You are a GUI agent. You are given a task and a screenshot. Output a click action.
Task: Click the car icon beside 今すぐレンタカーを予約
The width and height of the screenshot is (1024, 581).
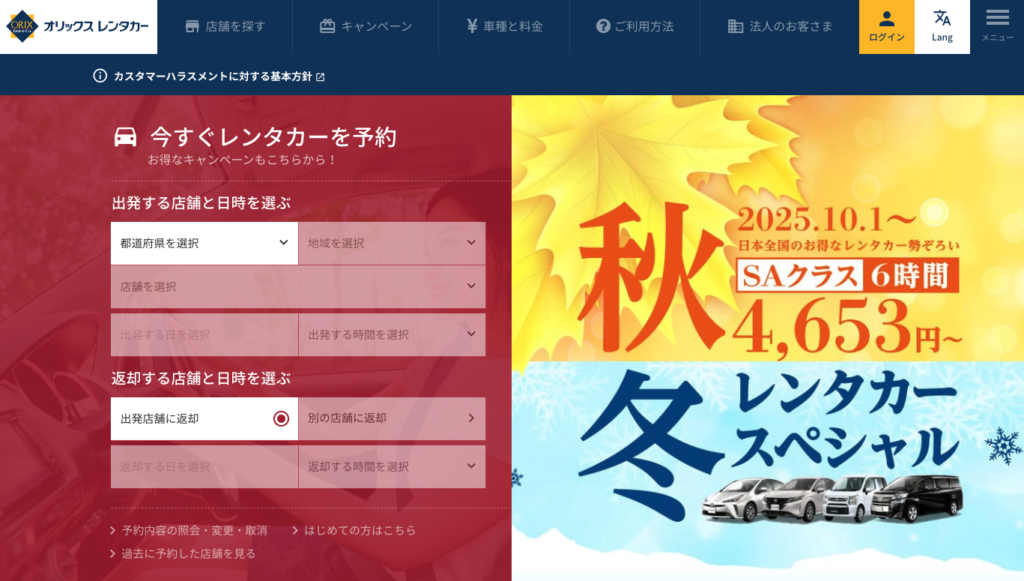pyautogui.click(x=125, y=137)
